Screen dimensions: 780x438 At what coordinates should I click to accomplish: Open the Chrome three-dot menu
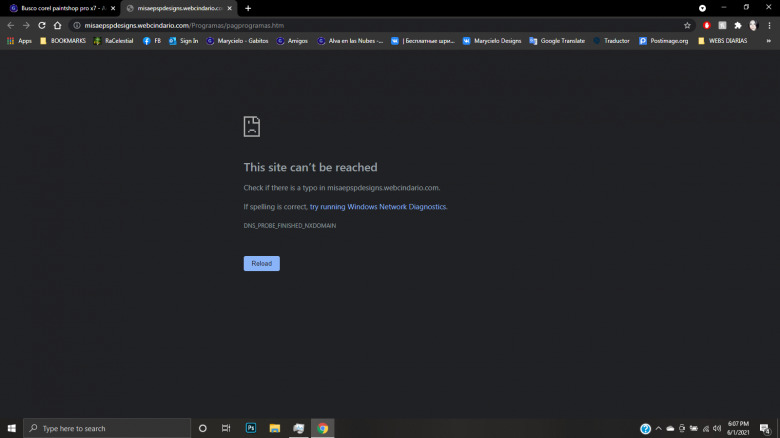point(769,25)
